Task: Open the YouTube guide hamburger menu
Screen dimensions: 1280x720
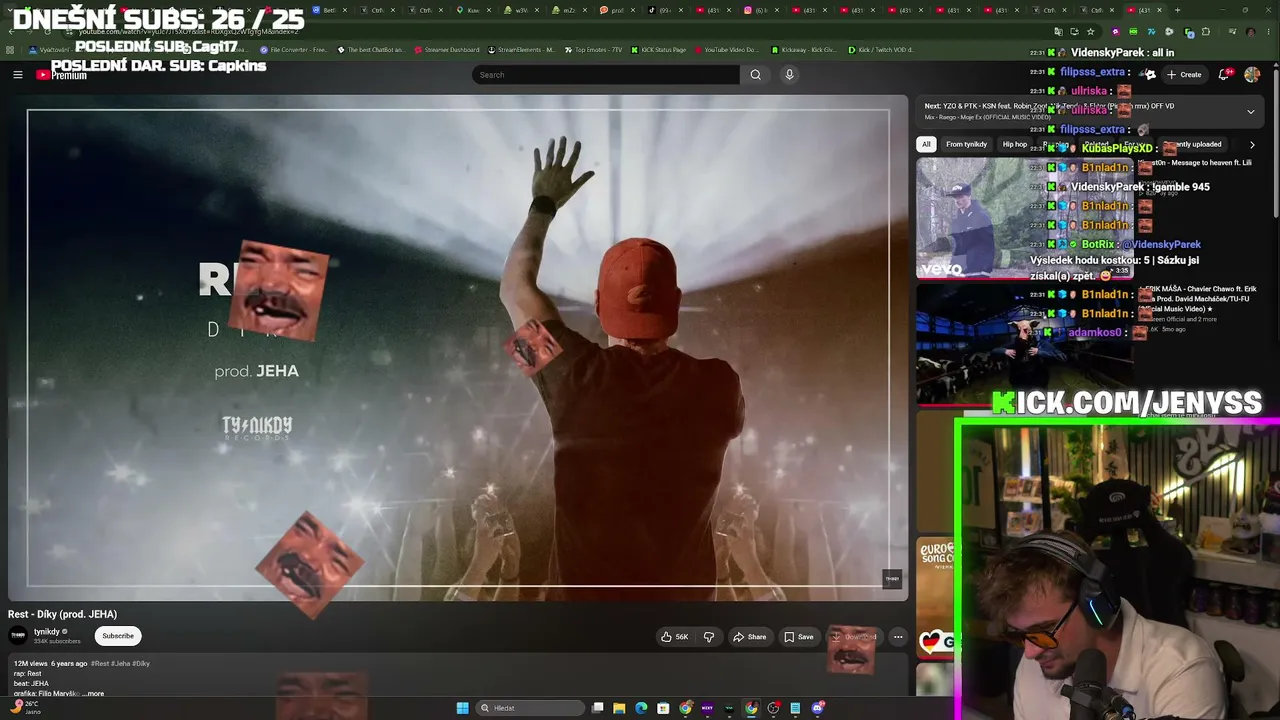Action: (17, 75)
